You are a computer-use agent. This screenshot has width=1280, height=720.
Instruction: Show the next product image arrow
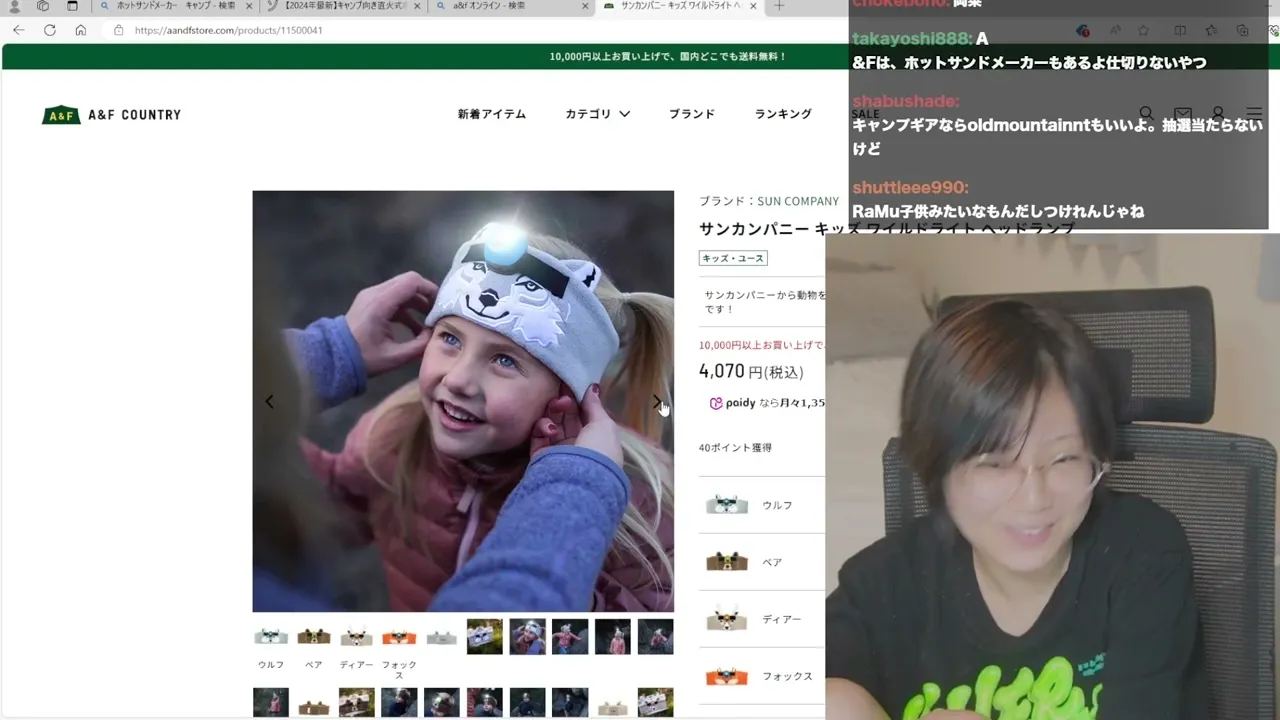coord(657,402)
